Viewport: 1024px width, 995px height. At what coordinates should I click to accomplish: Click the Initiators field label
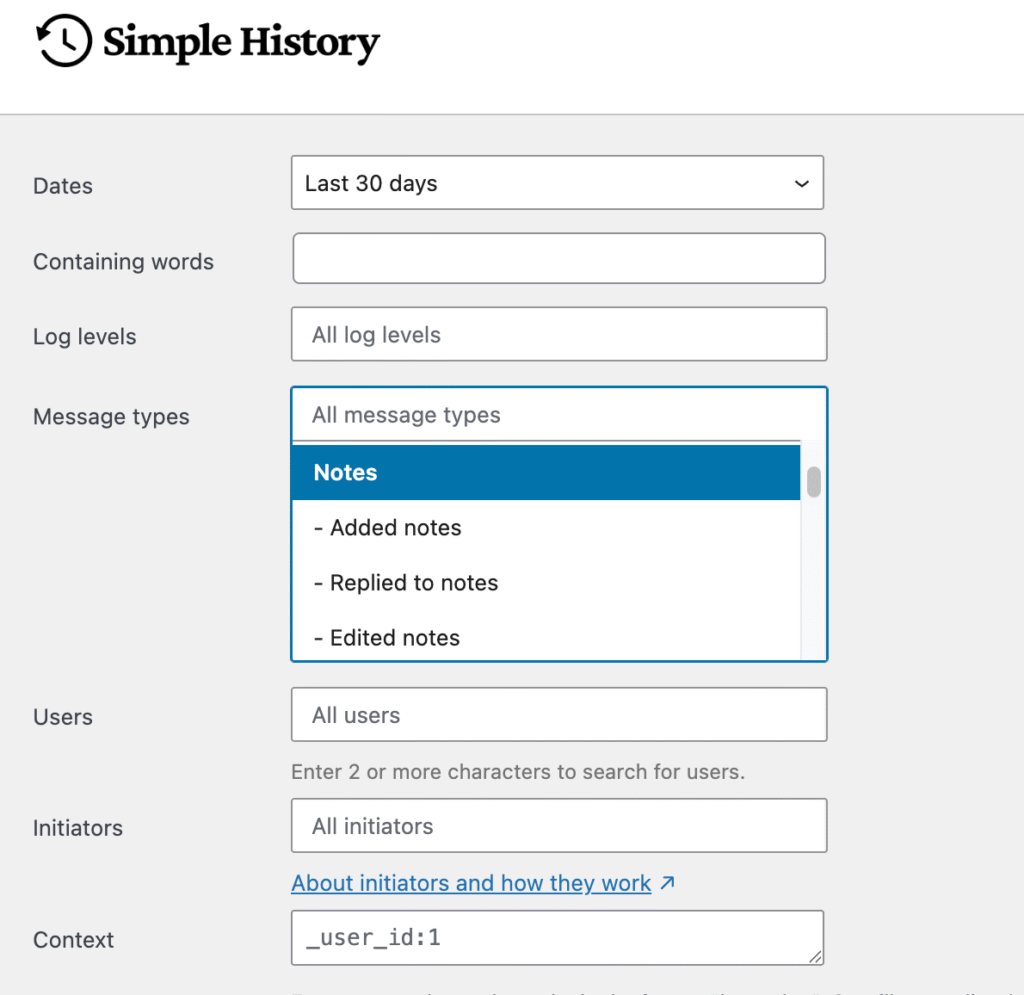tap(78, 828)
